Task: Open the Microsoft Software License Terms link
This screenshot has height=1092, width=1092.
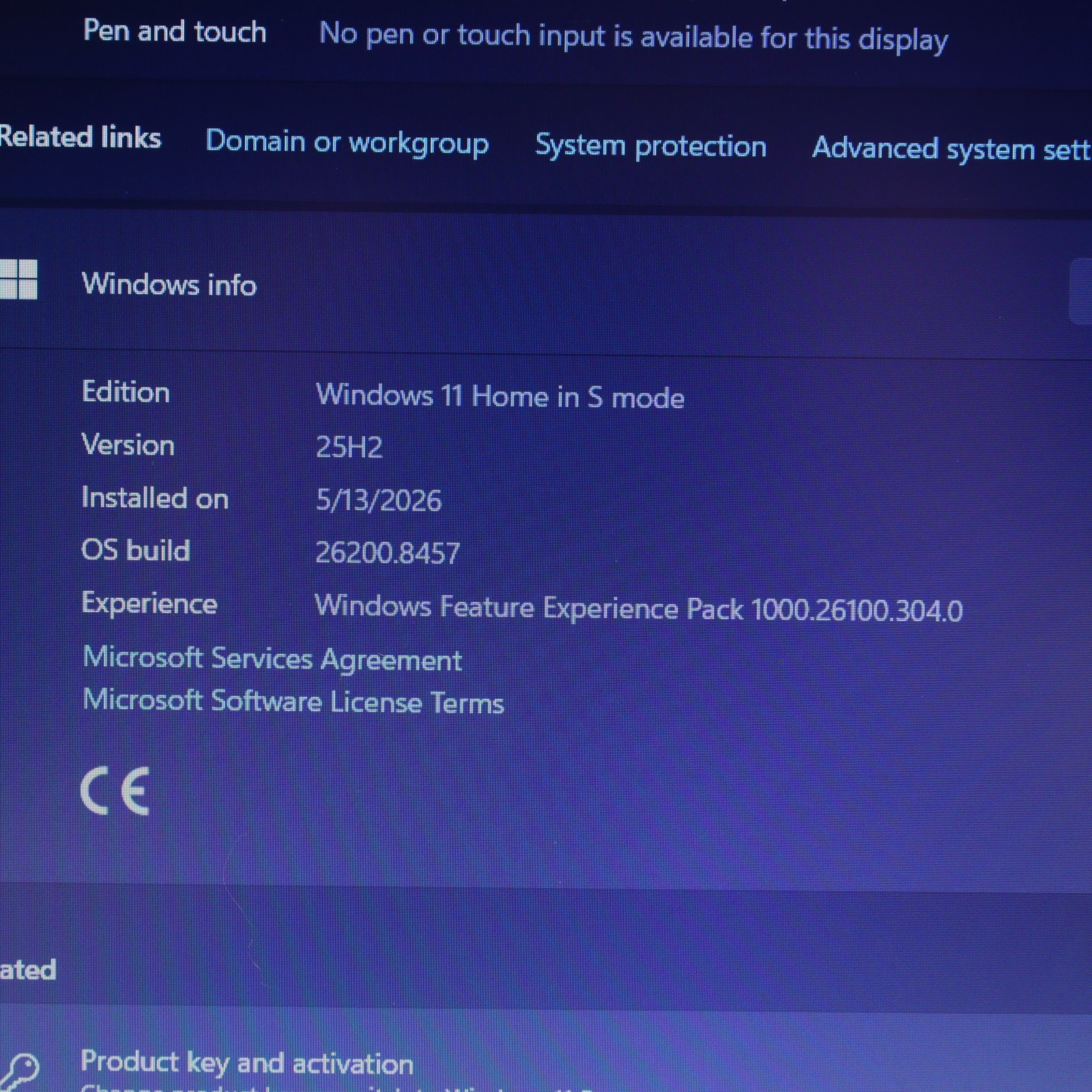Action: coord(293,702)
